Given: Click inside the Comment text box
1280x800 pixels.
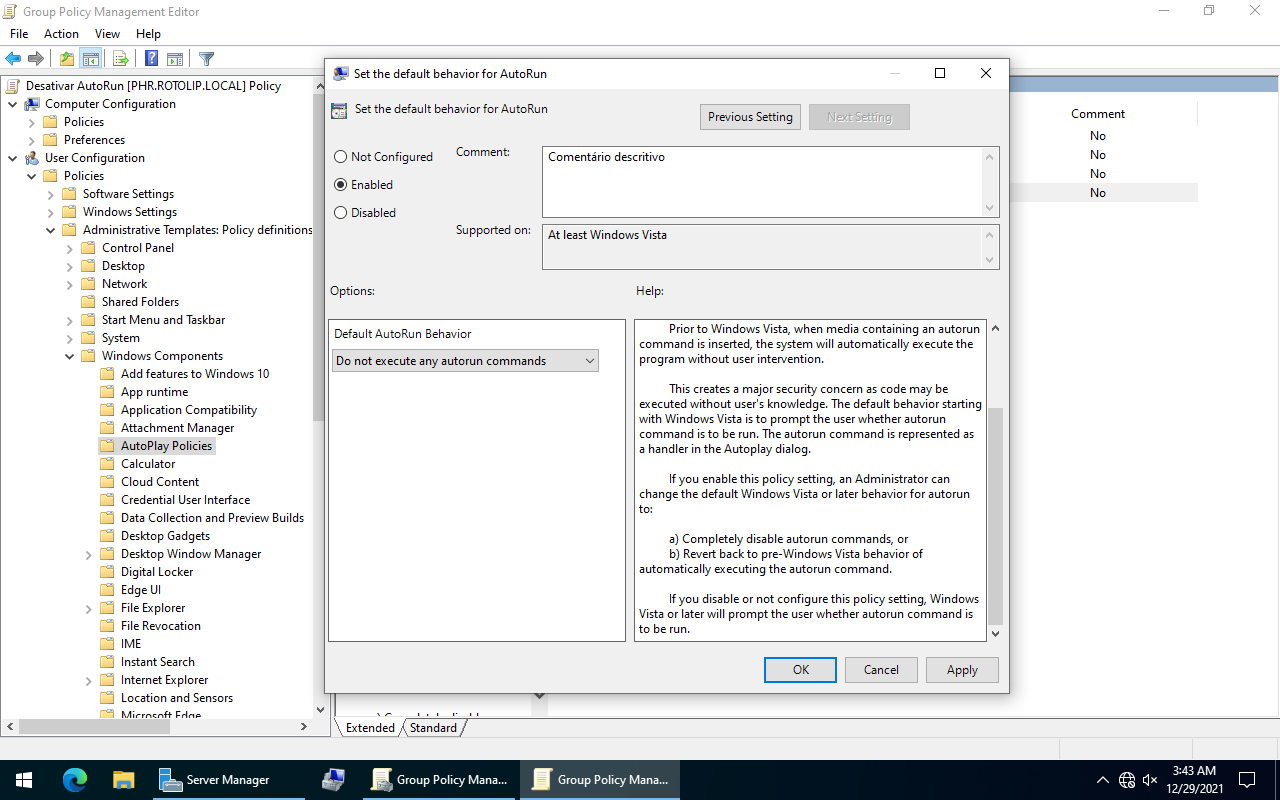Looking at the screenshot, I should pos(762,182).
